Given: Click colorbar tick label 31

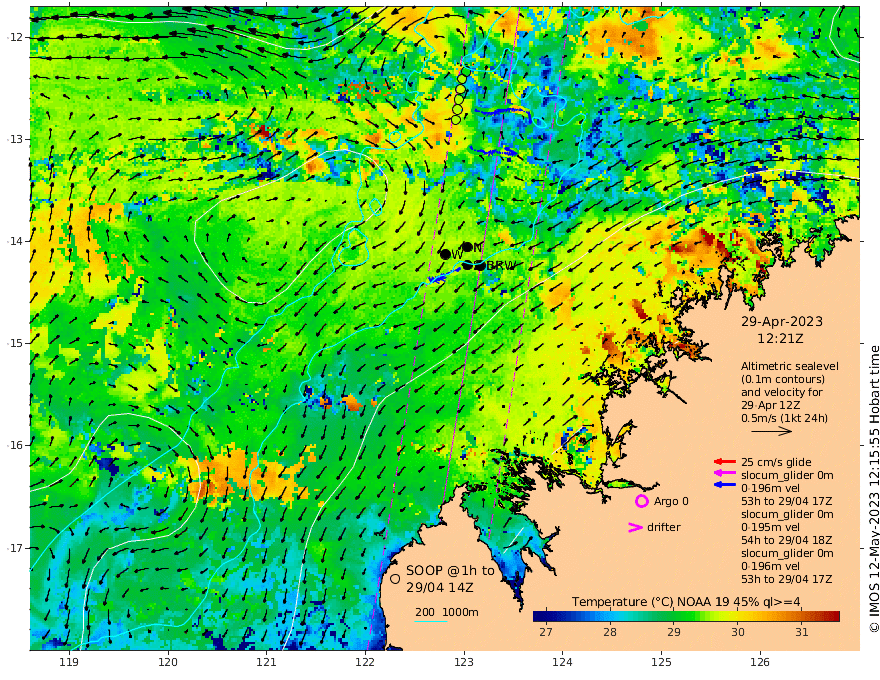Looking at the screenshot, I should coord(801,632).
